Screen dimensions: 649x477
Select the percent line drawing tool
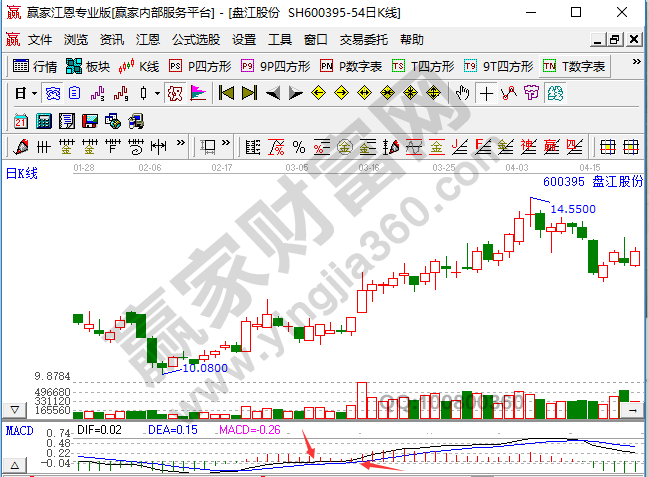pos(298,147)
